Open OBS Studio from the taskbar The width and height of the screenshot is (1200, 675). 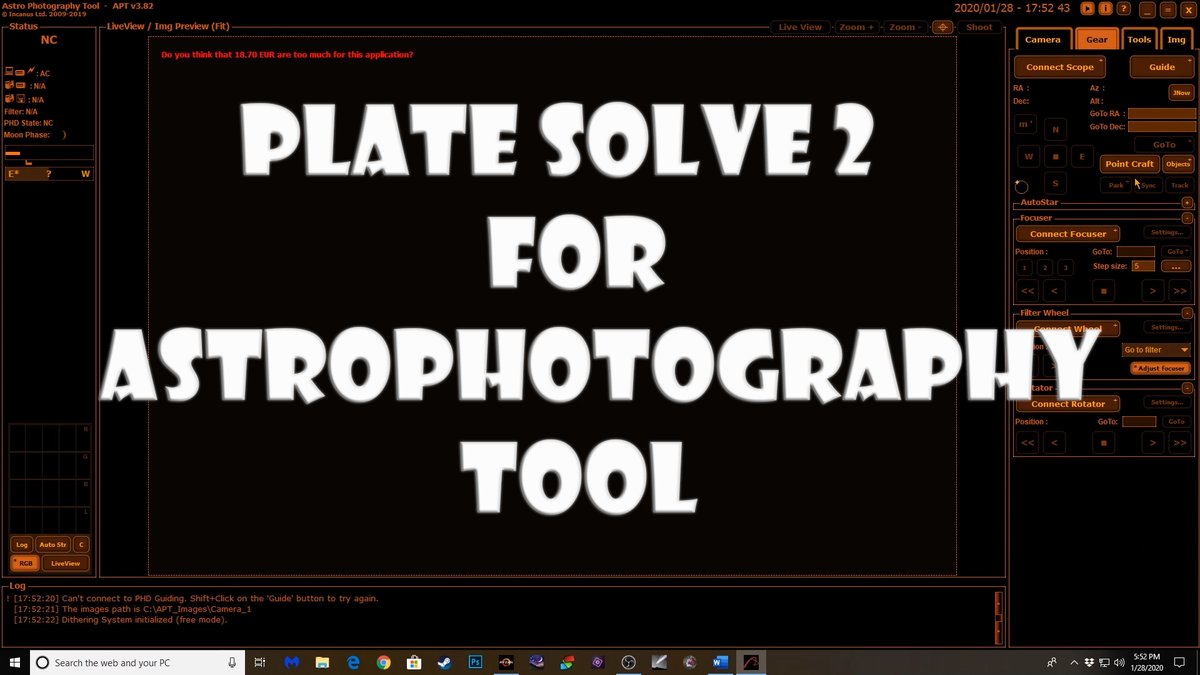(x=628, y=662)
